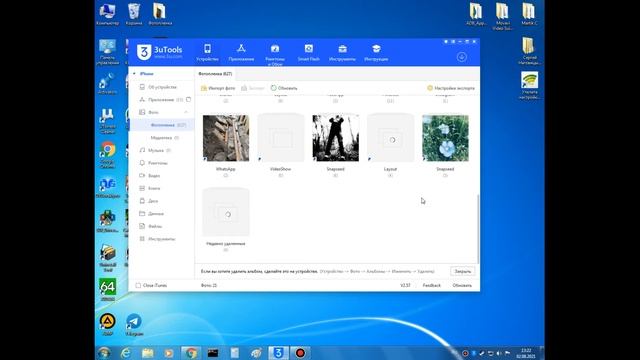Click the 3uTools logo
Screen dimensions: 640x360
(x=160, y=52)
